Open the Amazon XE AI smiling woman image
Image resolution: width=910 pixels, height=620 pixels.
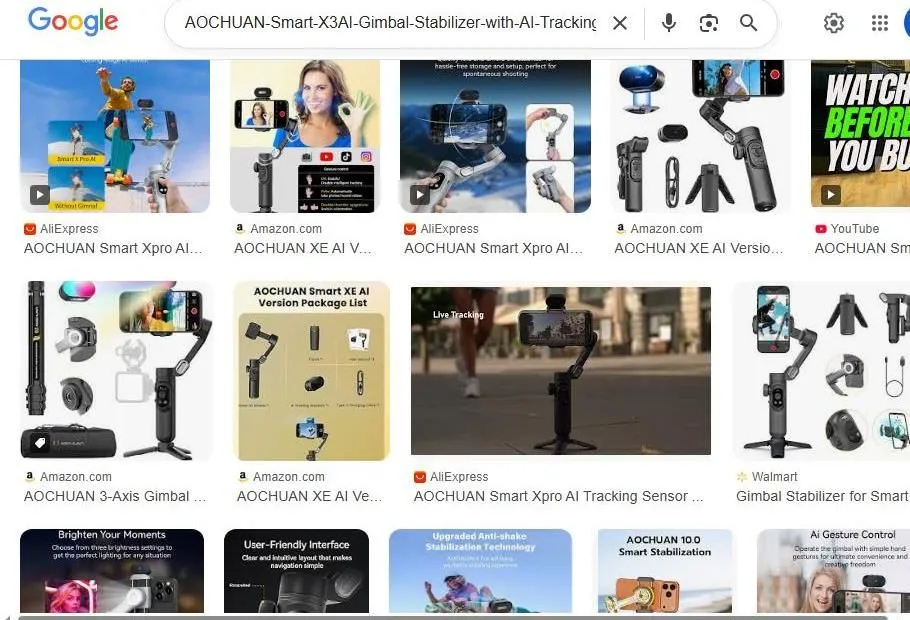[x=305, y=136]
